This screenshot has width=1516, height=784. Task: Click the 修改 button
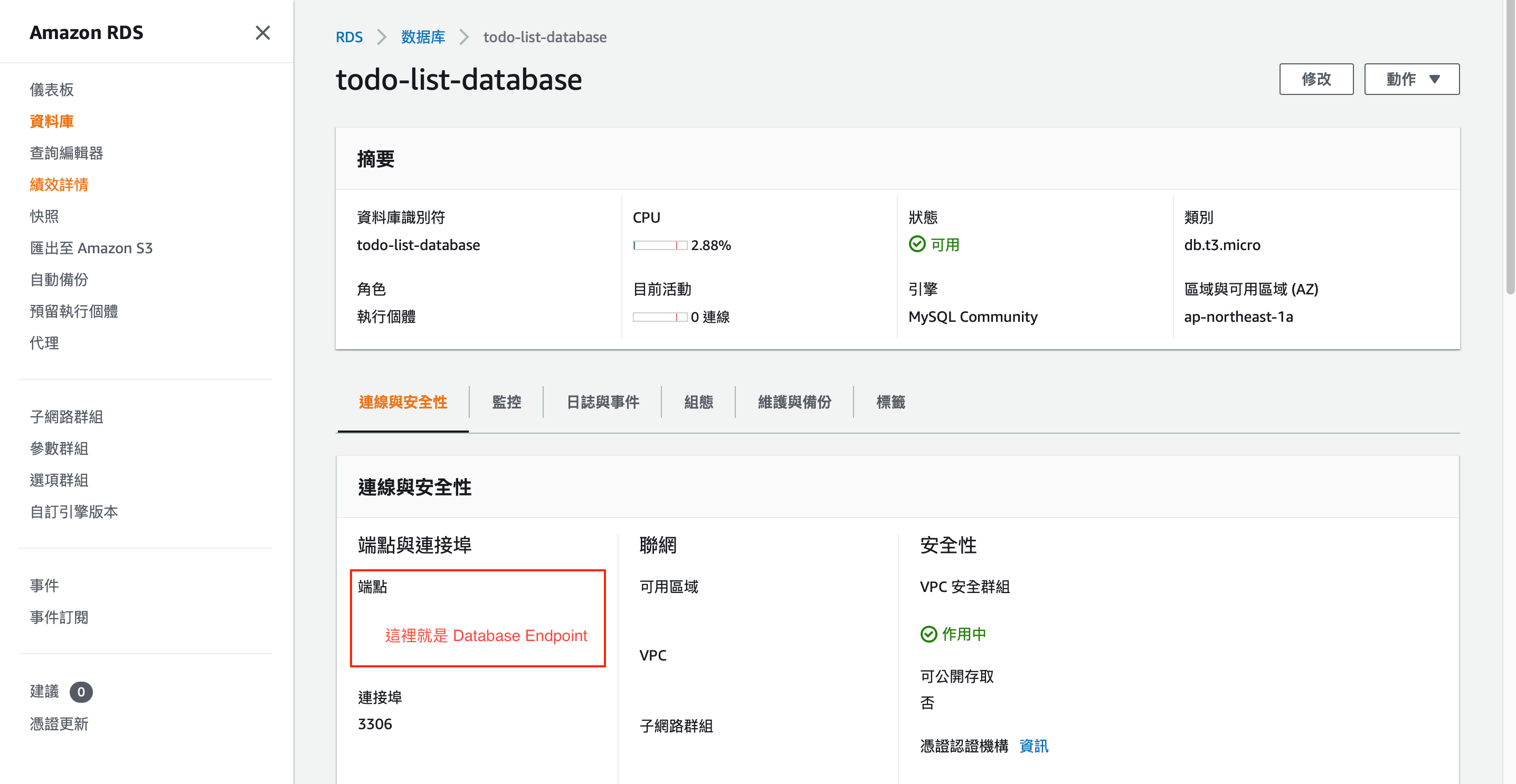click(1315, 80)
